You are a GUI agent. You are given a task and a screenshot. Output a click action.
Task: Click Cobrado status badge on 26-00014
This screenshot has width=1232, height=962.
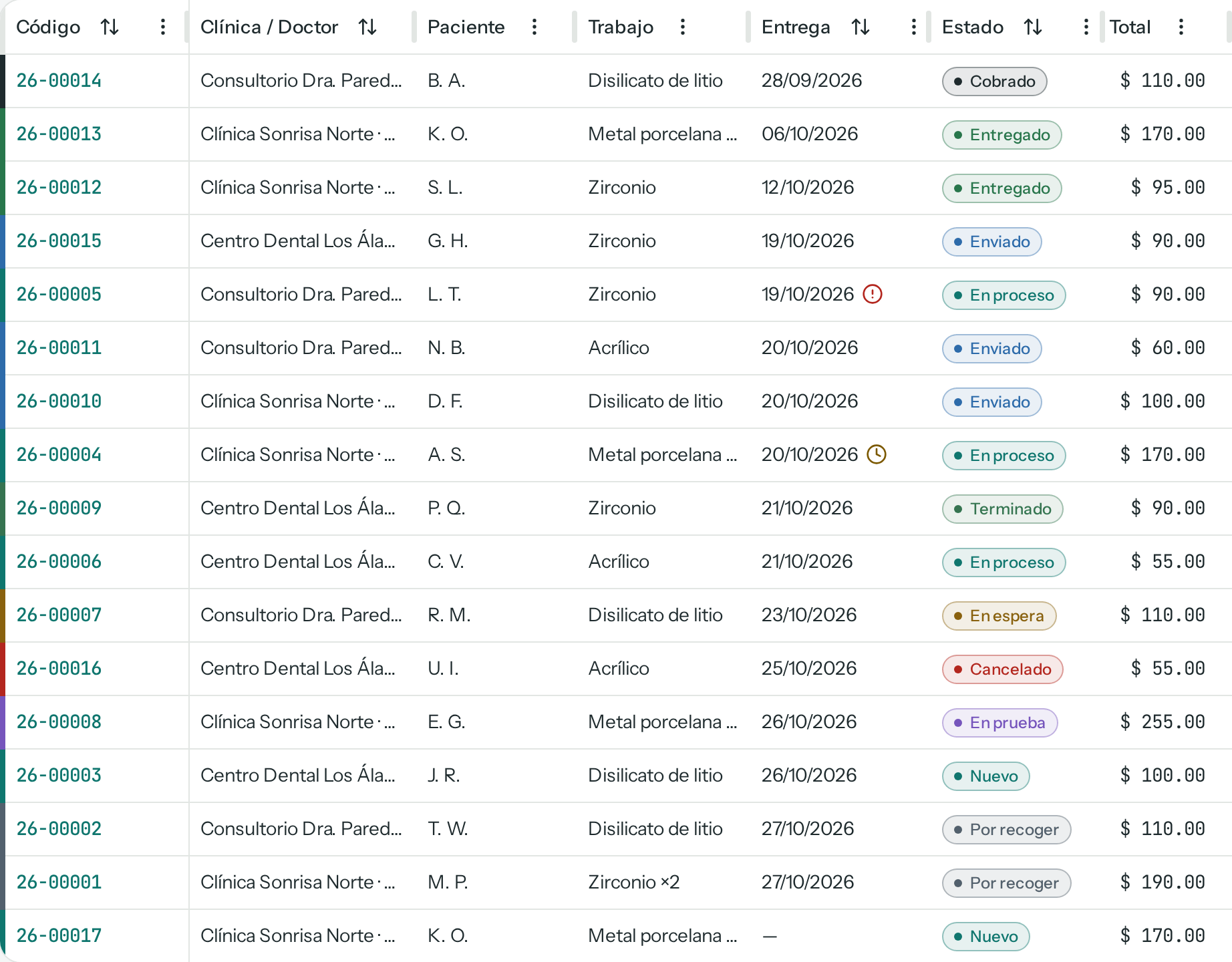pos(994,82)
